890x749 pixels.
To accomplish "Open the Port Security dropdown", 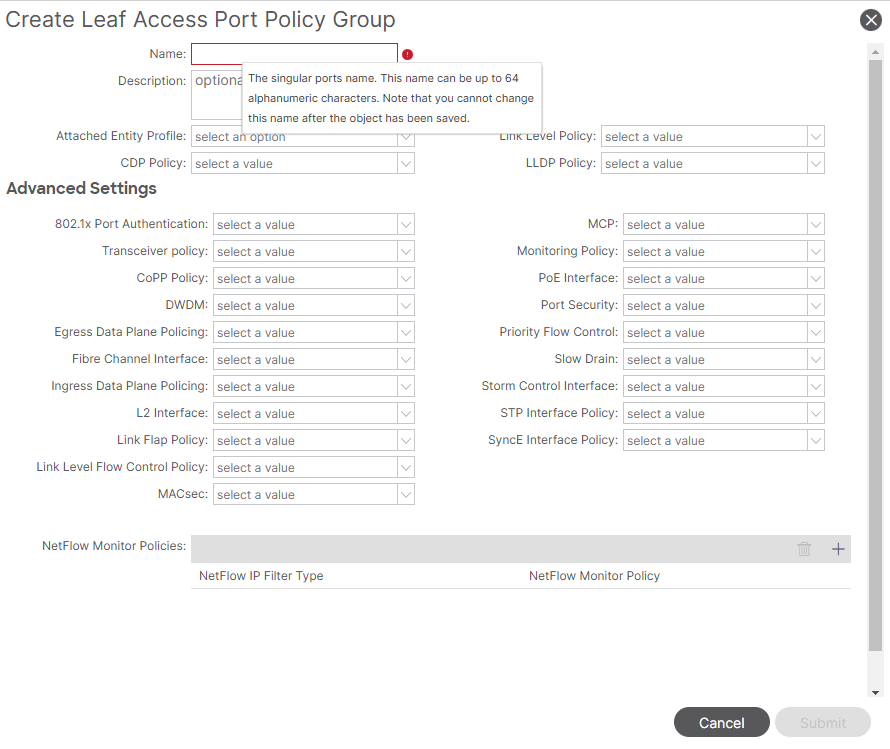I will tap(723, 306).
